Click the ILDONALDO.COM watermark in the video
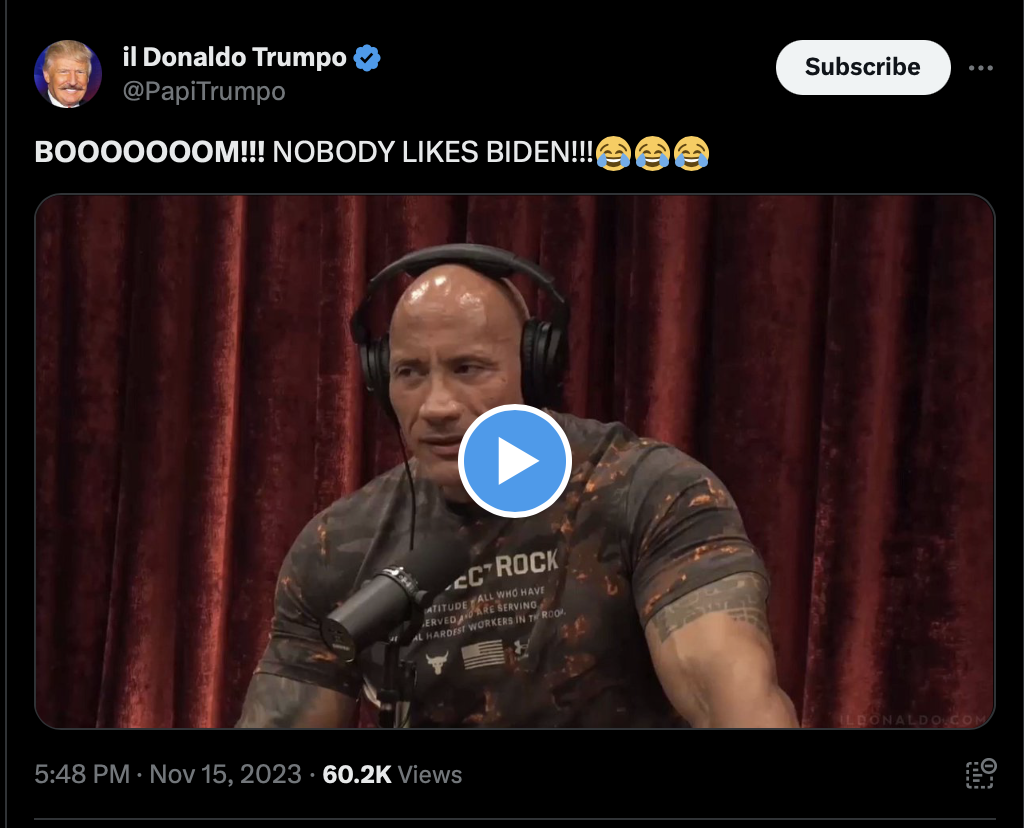Viewport: 1024px width, 828px height. [913, 720]
